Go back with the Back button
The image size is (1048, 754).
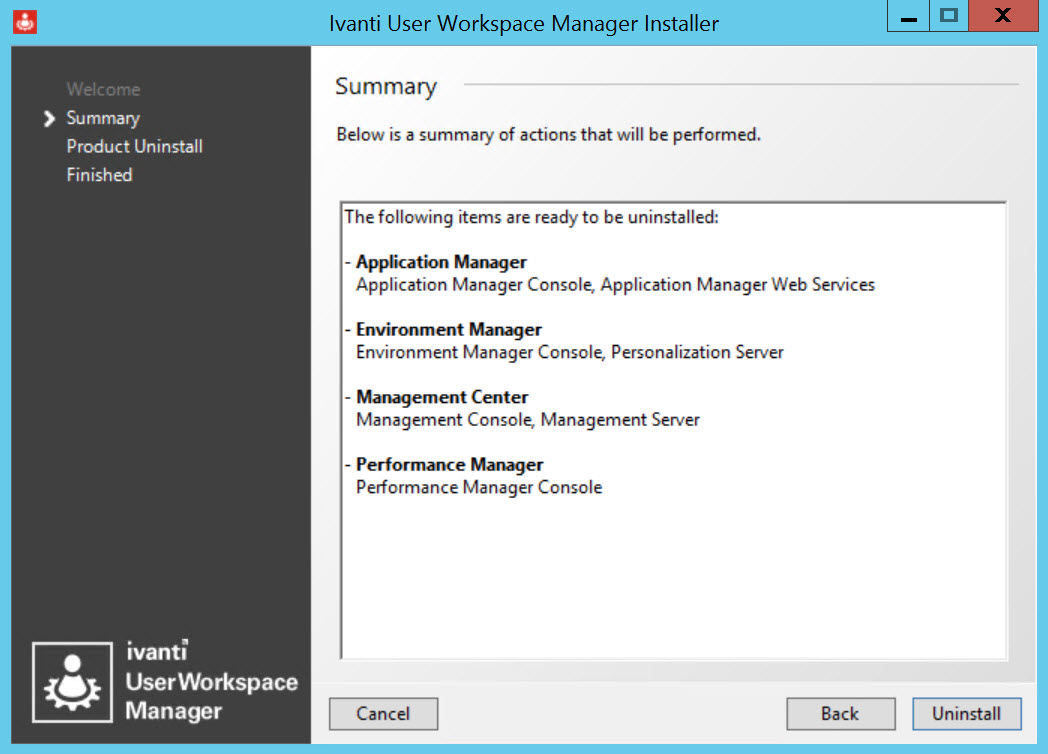pyautogui.click(x=840, y=713)
